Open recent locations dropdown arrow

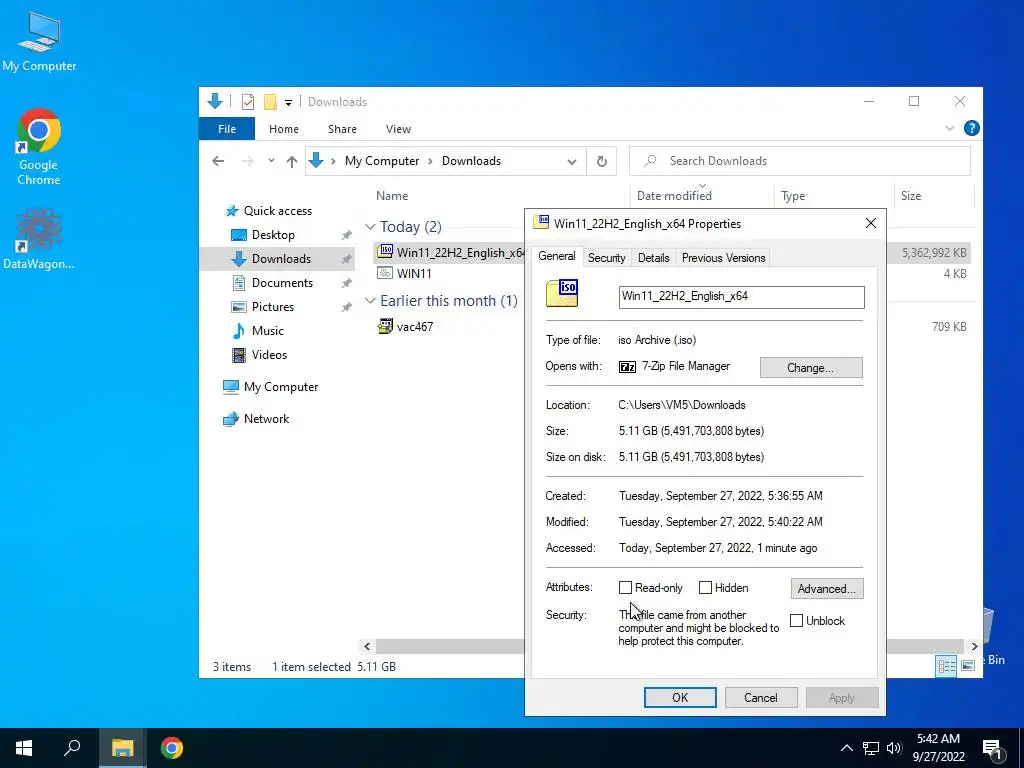click(271, 161)
